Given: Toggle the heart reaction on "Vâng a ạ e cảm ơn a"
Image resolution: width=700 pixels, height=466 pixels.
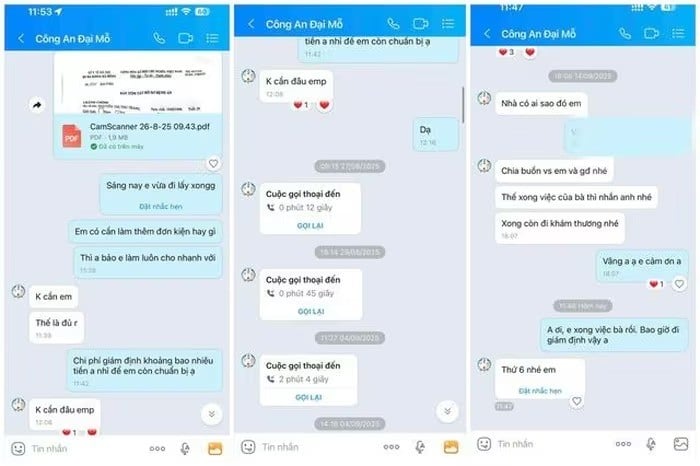Looking at the screenshot, I should [x=679, y=284].
